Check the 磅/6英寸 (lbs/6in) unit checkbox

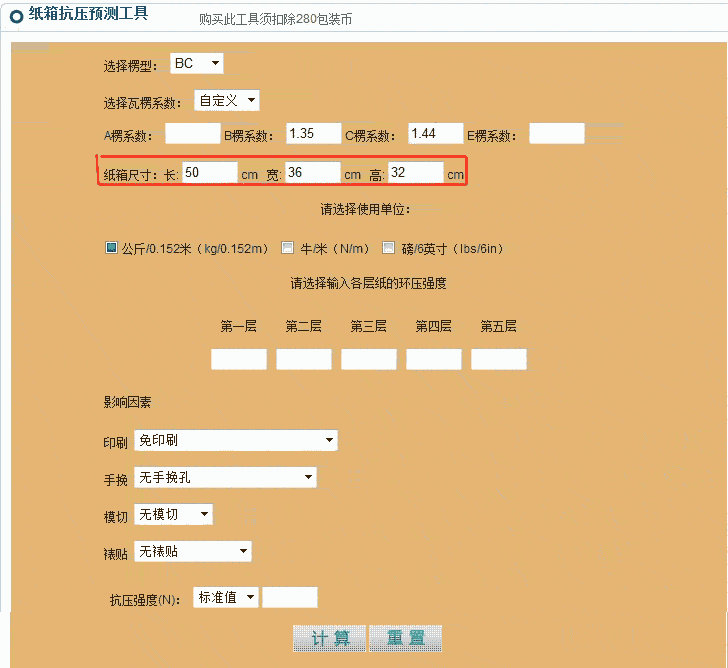[389, 248]
